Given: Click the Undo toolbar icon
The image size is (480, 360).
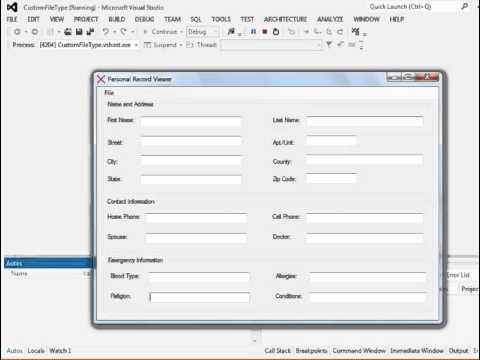Looking at the screenshot, I should point(106,32).
